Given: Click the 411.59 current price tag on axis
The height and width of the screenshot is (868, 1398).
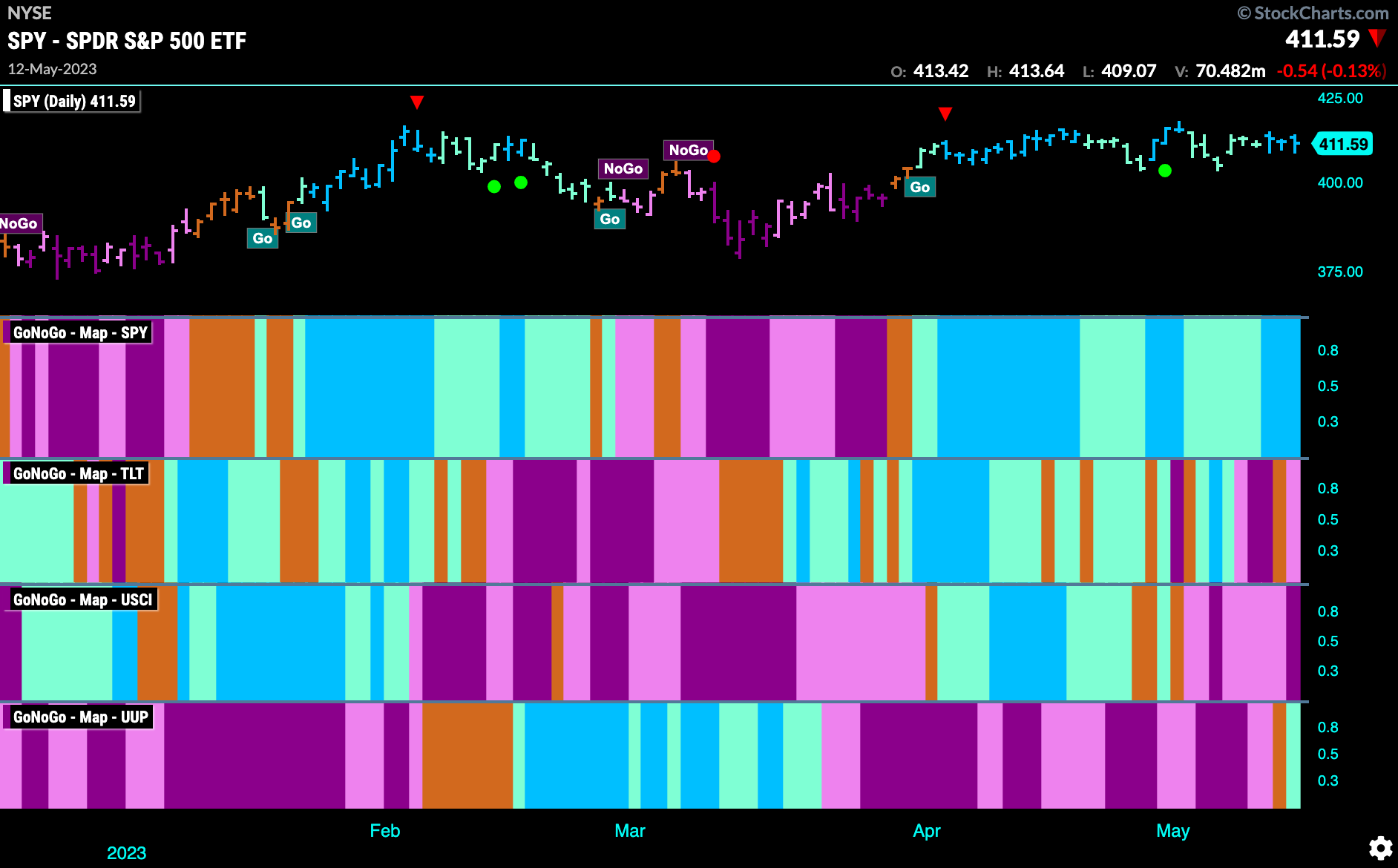Looking at the screenshot, I should click(1342, 144).
